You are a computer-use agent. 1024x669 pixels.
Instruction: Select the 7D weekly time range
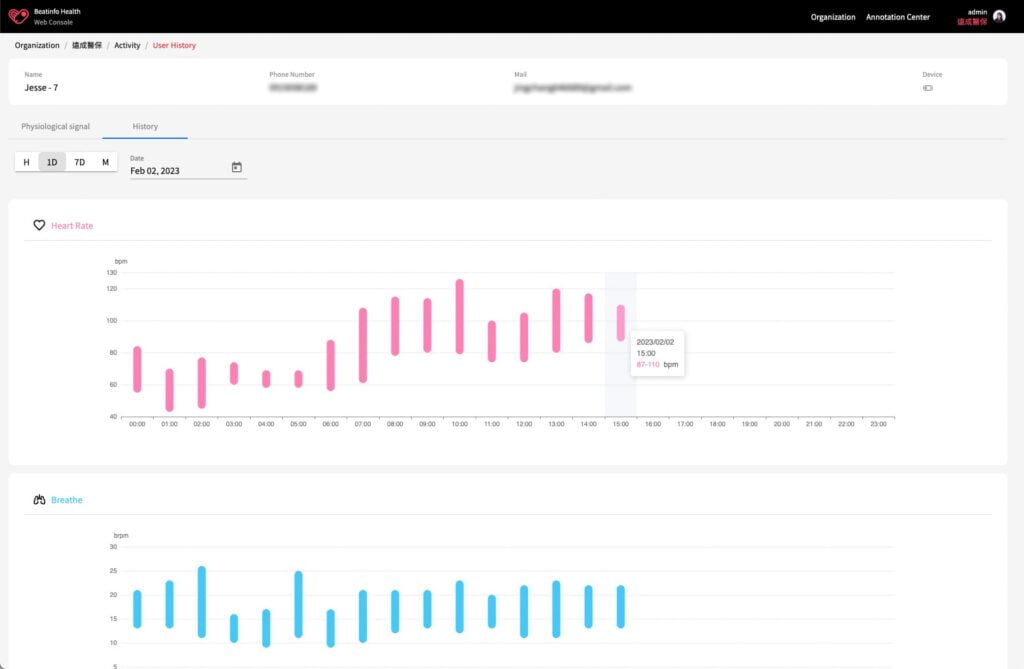79,161
